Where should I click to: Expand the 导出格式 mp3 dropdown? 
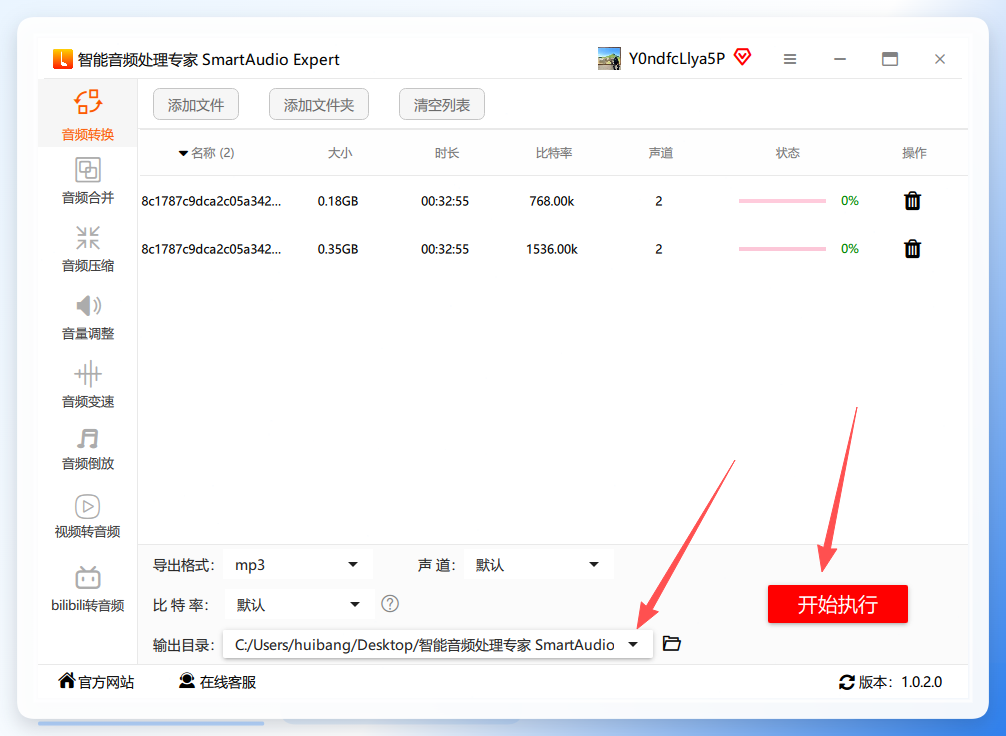pos(297,565)
